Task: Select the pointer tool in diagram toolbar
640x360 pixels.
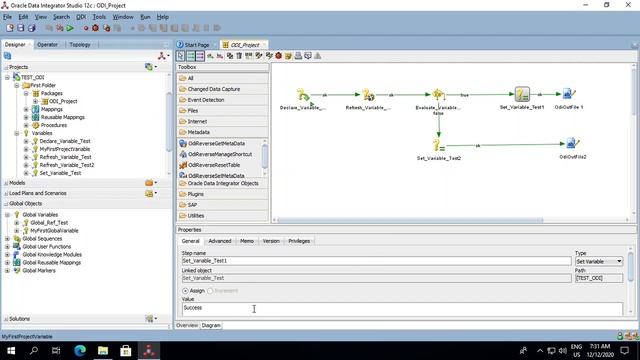Action: (181, 56)
